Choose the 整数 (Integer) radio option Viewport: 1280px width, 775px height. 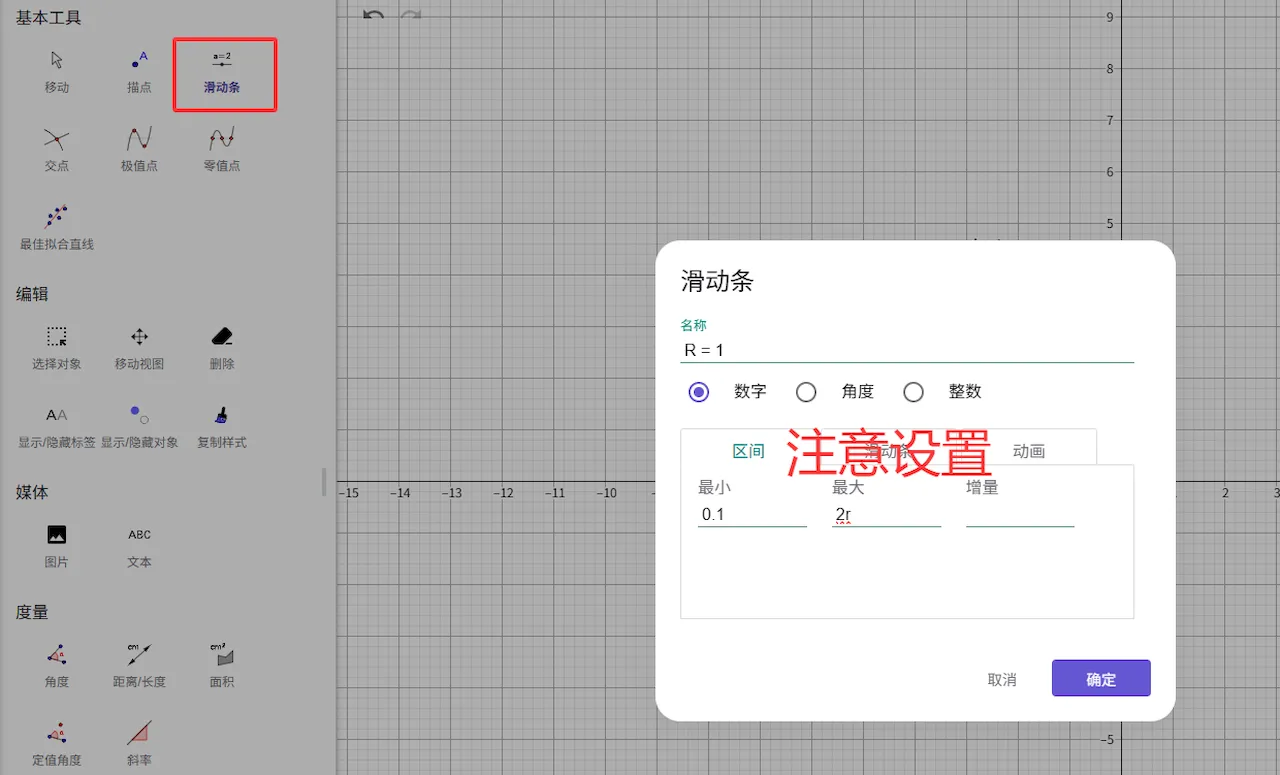coord(913,392)
